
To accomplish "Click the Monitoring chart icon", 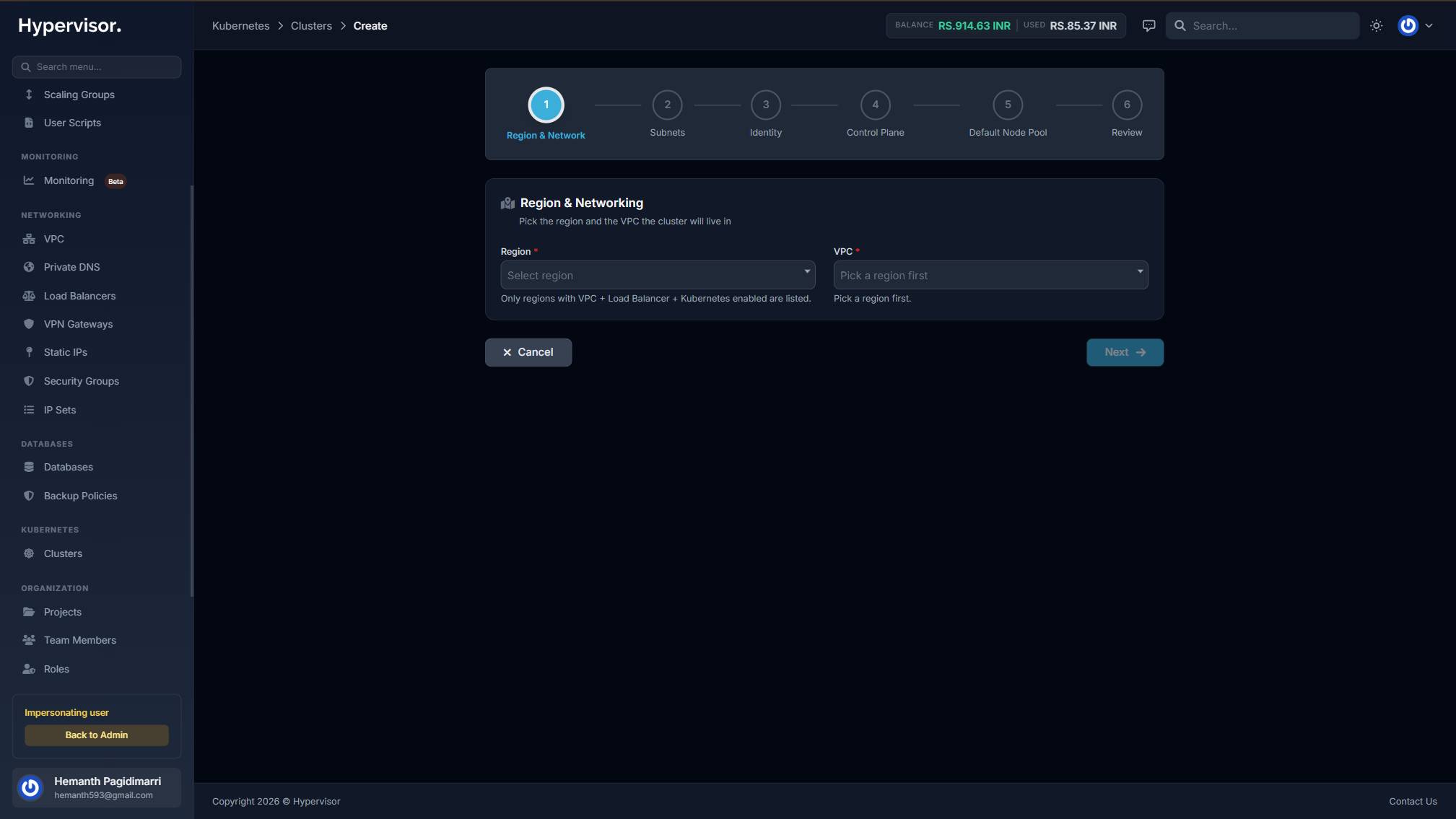I will 29,180.
